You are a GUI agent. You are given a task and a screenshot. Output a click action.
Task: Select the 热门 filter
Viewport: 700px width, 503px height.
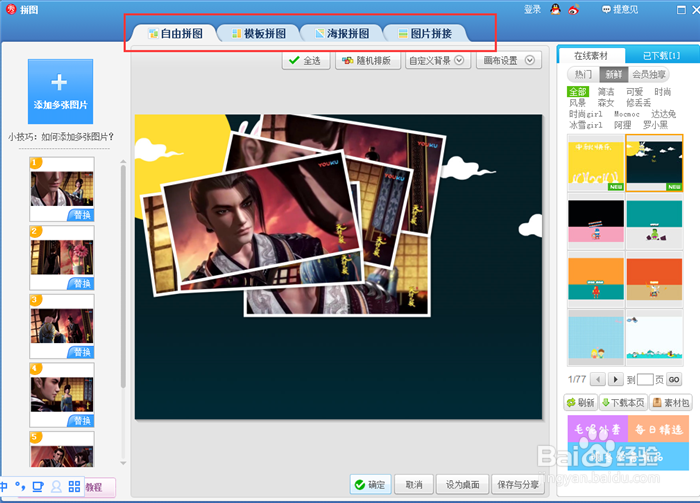click(x=583, y=74)
